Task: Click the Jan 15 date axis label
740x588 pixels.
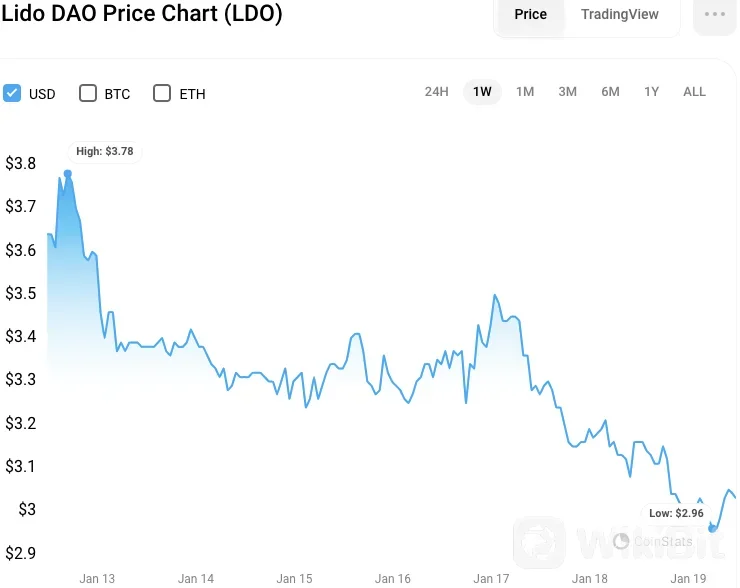Action: tap(294, 578)
